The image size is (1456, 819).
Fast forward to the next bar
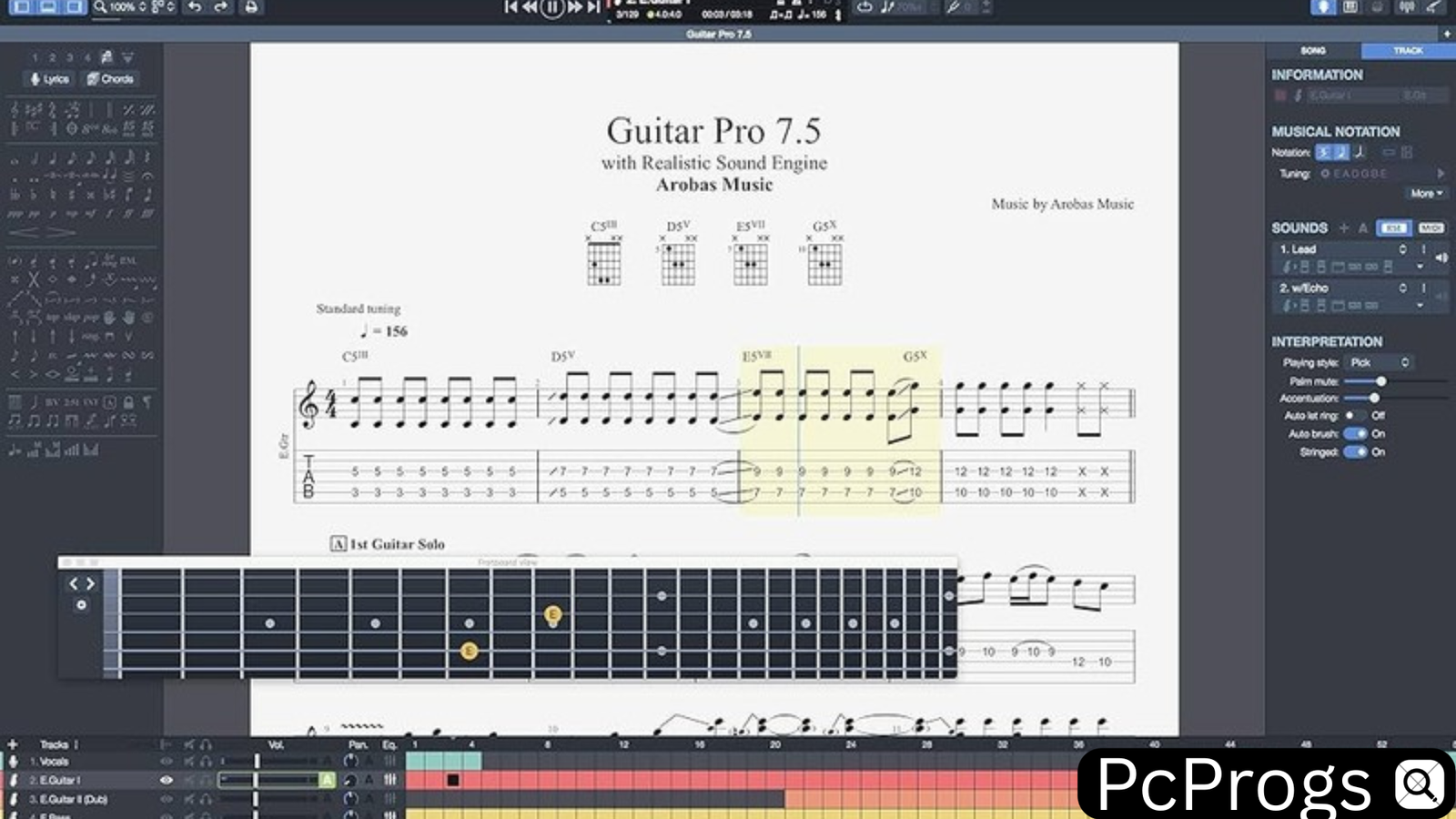[574, 7]
